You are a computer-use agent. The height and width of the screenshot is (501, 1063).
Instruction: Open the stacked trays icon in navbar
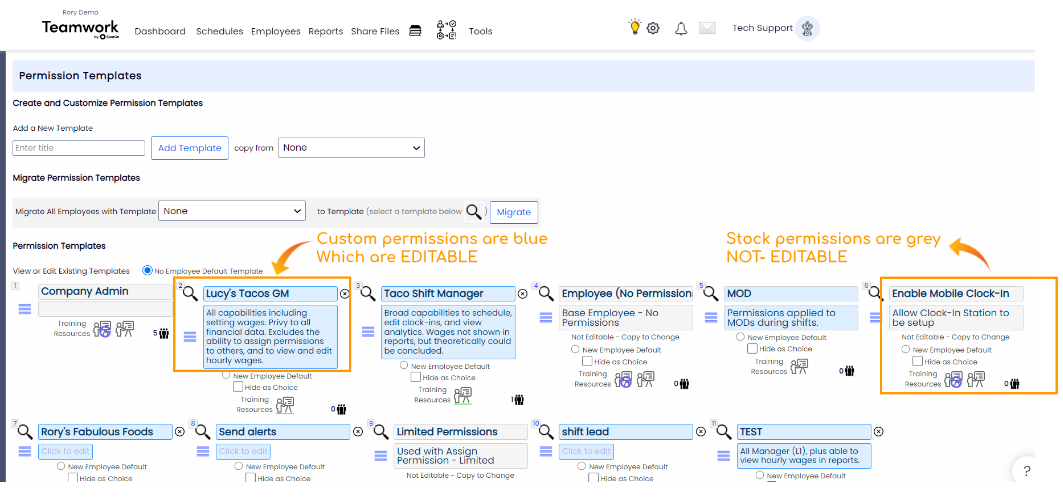(416, 31)
